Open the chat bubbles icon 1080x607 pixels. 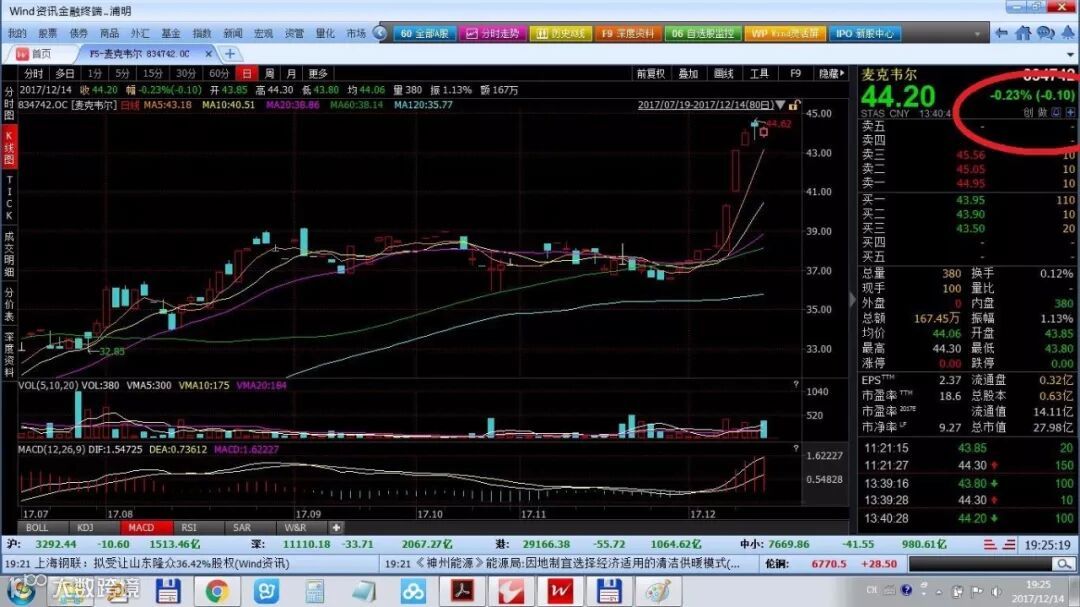click(x=1046, y=33)
